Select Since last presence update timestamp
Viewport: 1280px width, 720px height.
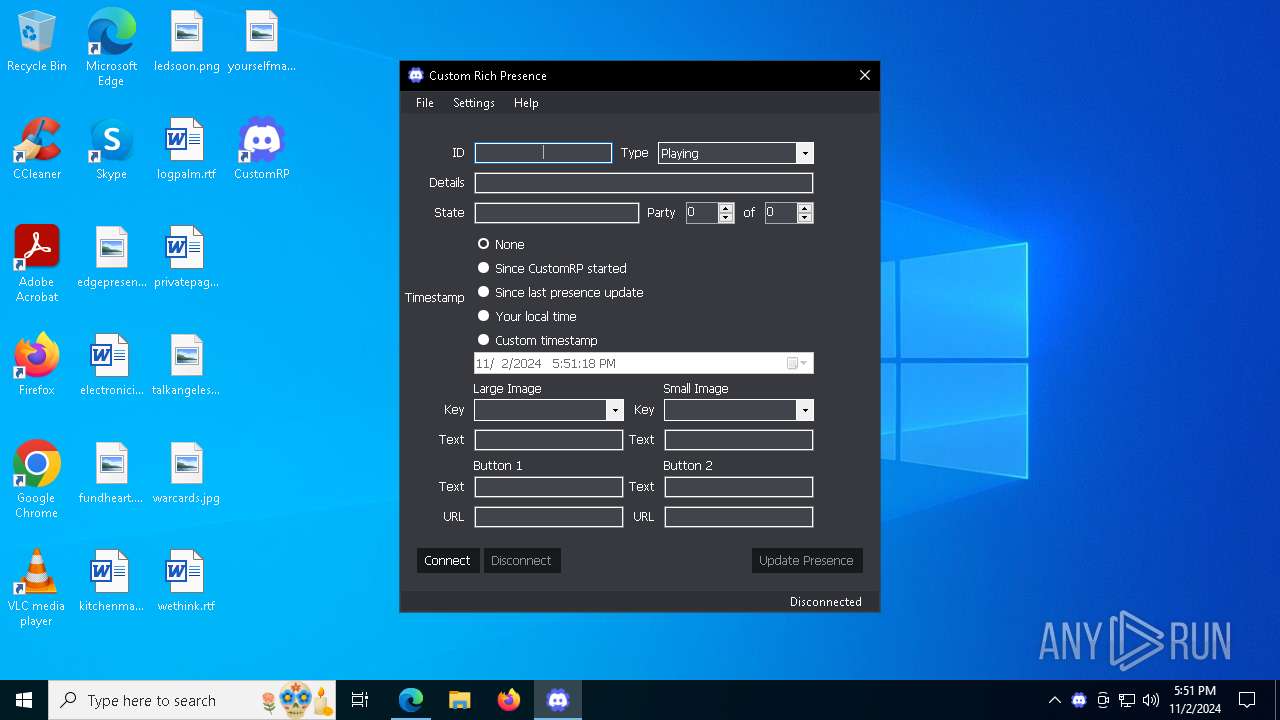click(x=560, y=292)
